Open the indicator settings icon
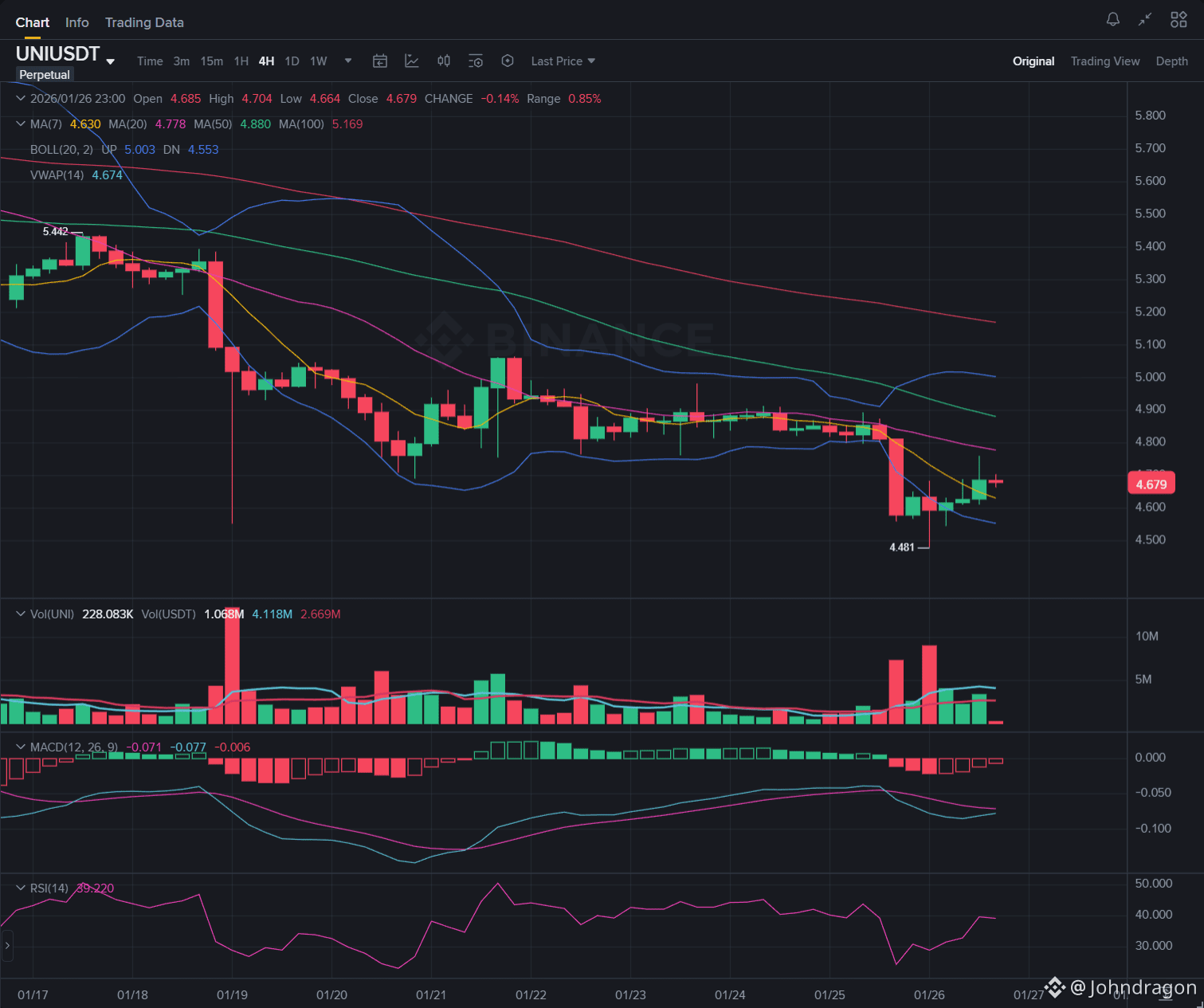 tap(476, 61)
